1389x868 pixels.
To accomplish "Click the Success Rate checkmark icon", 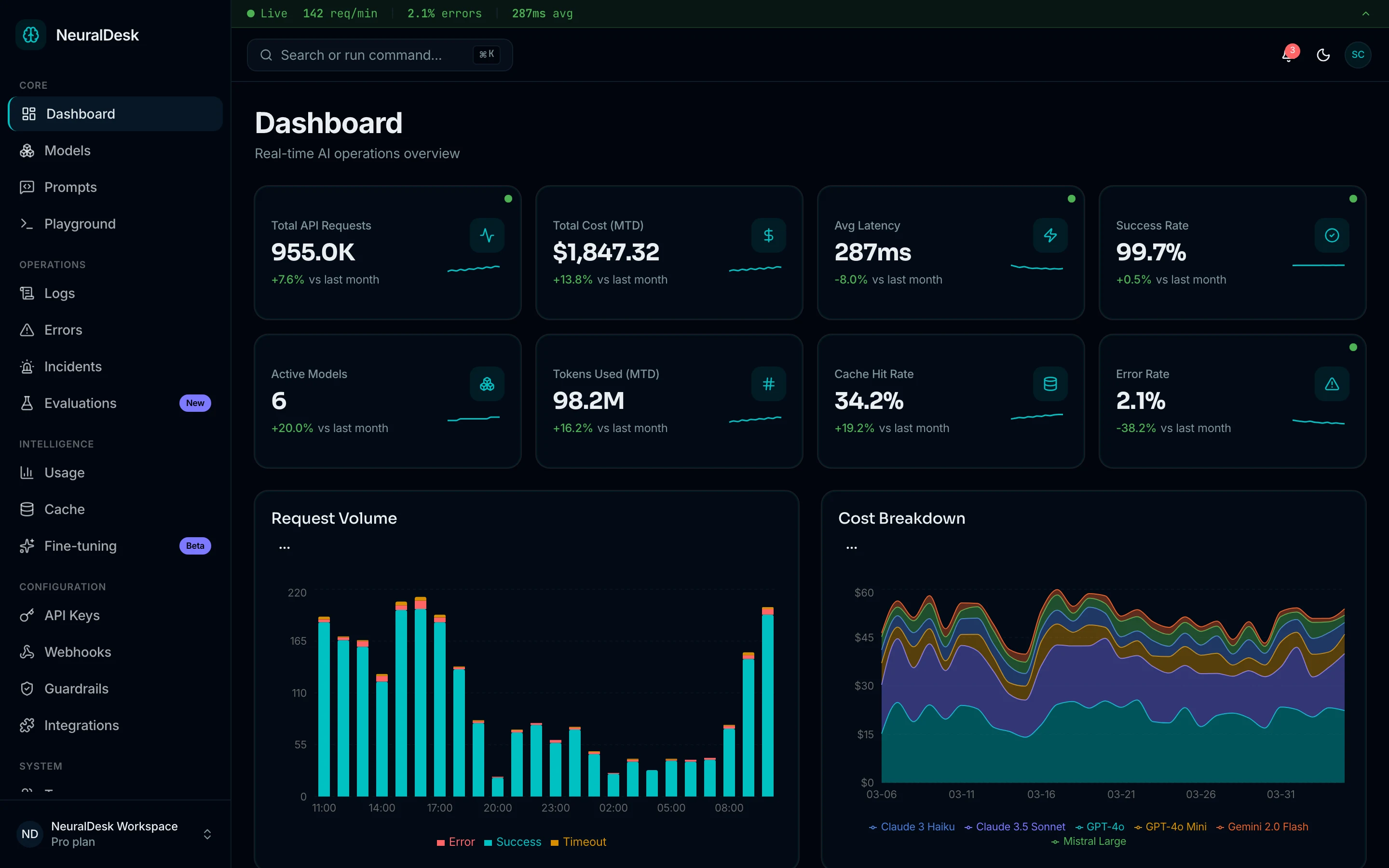I will pyautogui.click(x=1332, y=235).
